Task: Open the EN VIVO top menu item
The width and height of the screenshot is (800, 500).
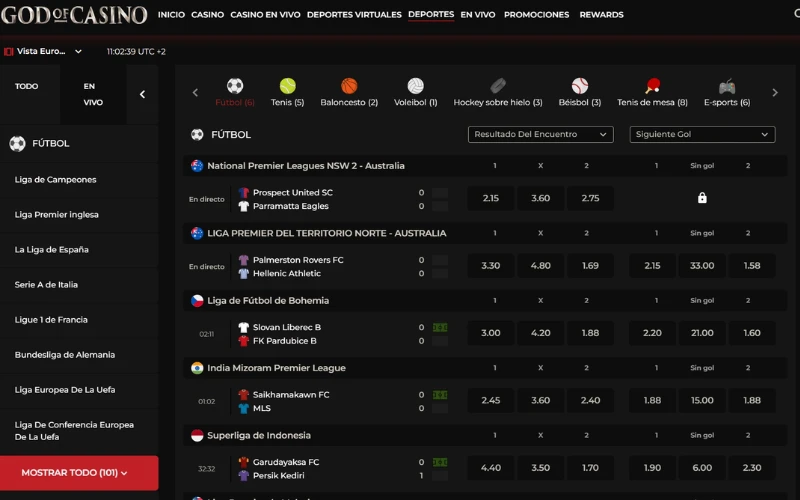Action: (478, 15)
